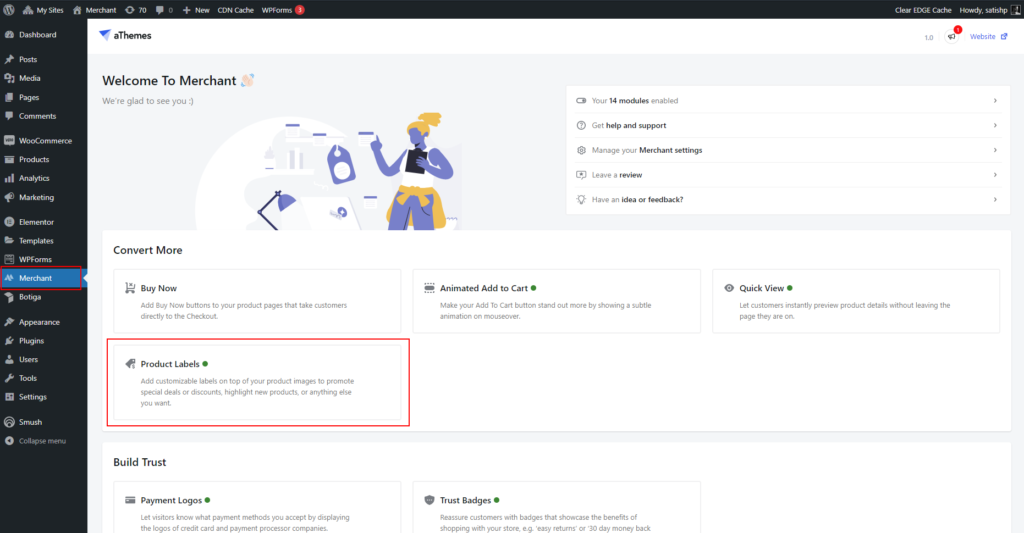Open Get help and support
Image resolution: width=1024 pixels, height=533 pixels.
point(788,125)
